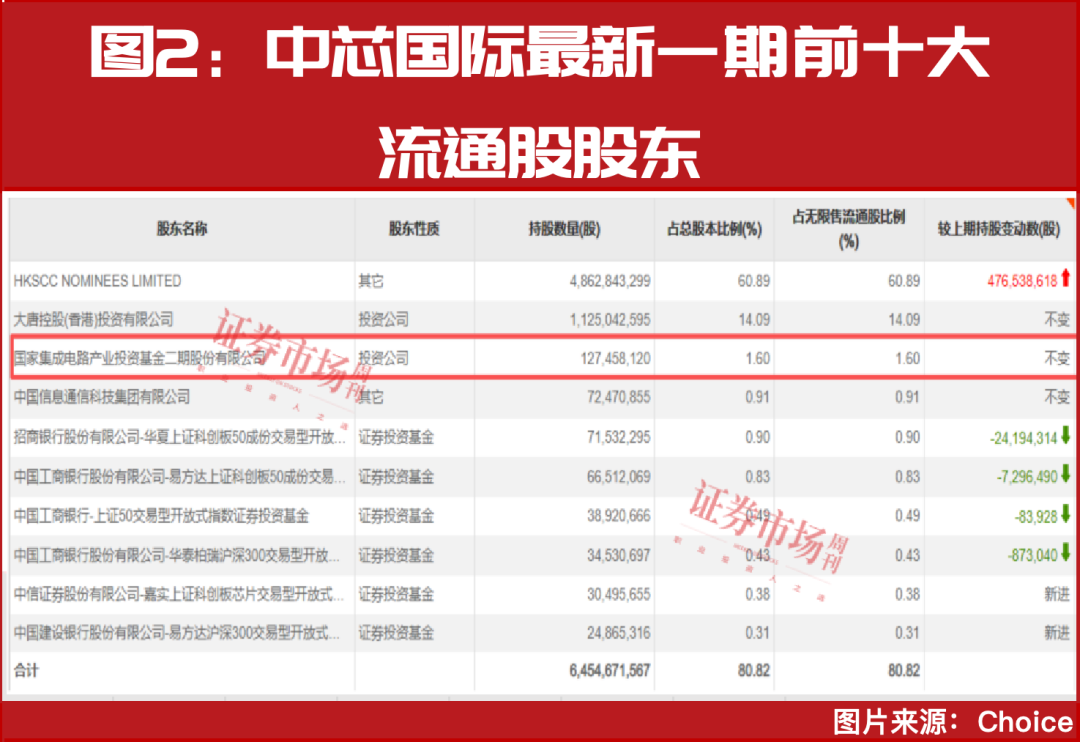This screenshot has height=742, width=1080.
Task: Click the 图2 中芯国际 title heading
Action: click(540, 103)
